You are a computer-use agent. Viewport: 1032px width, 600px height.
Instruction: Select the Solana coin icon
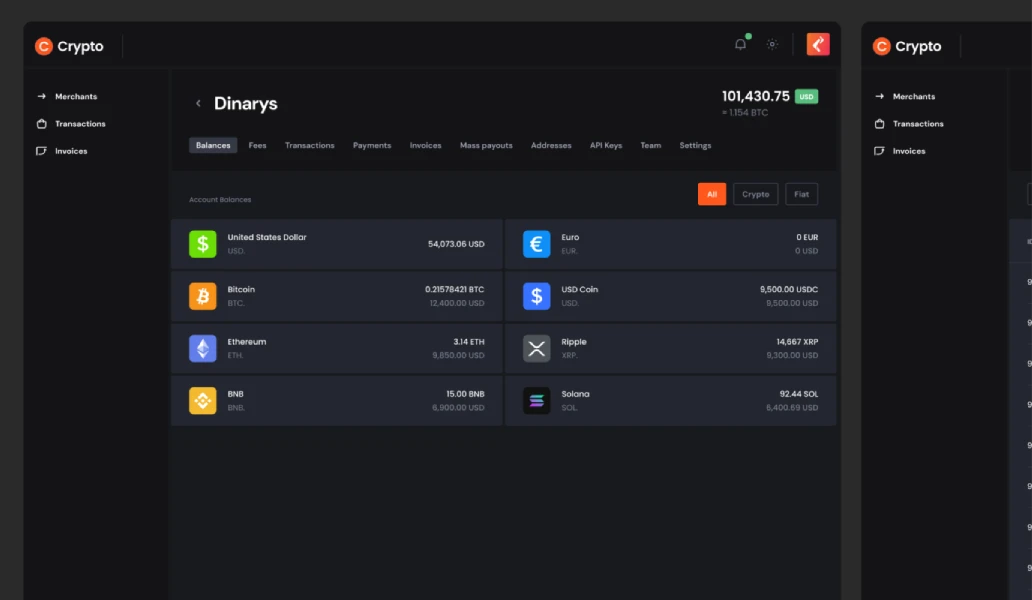536,400
